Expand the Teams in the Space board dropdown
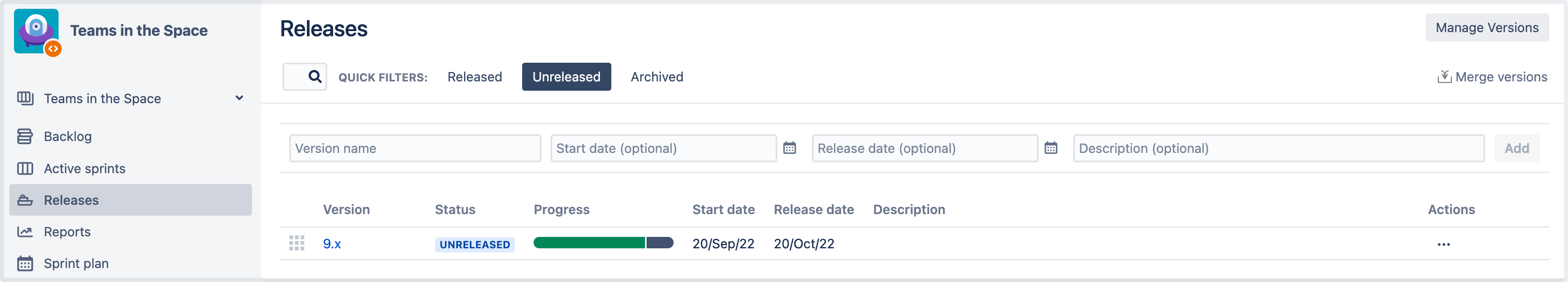 (239, 98)
